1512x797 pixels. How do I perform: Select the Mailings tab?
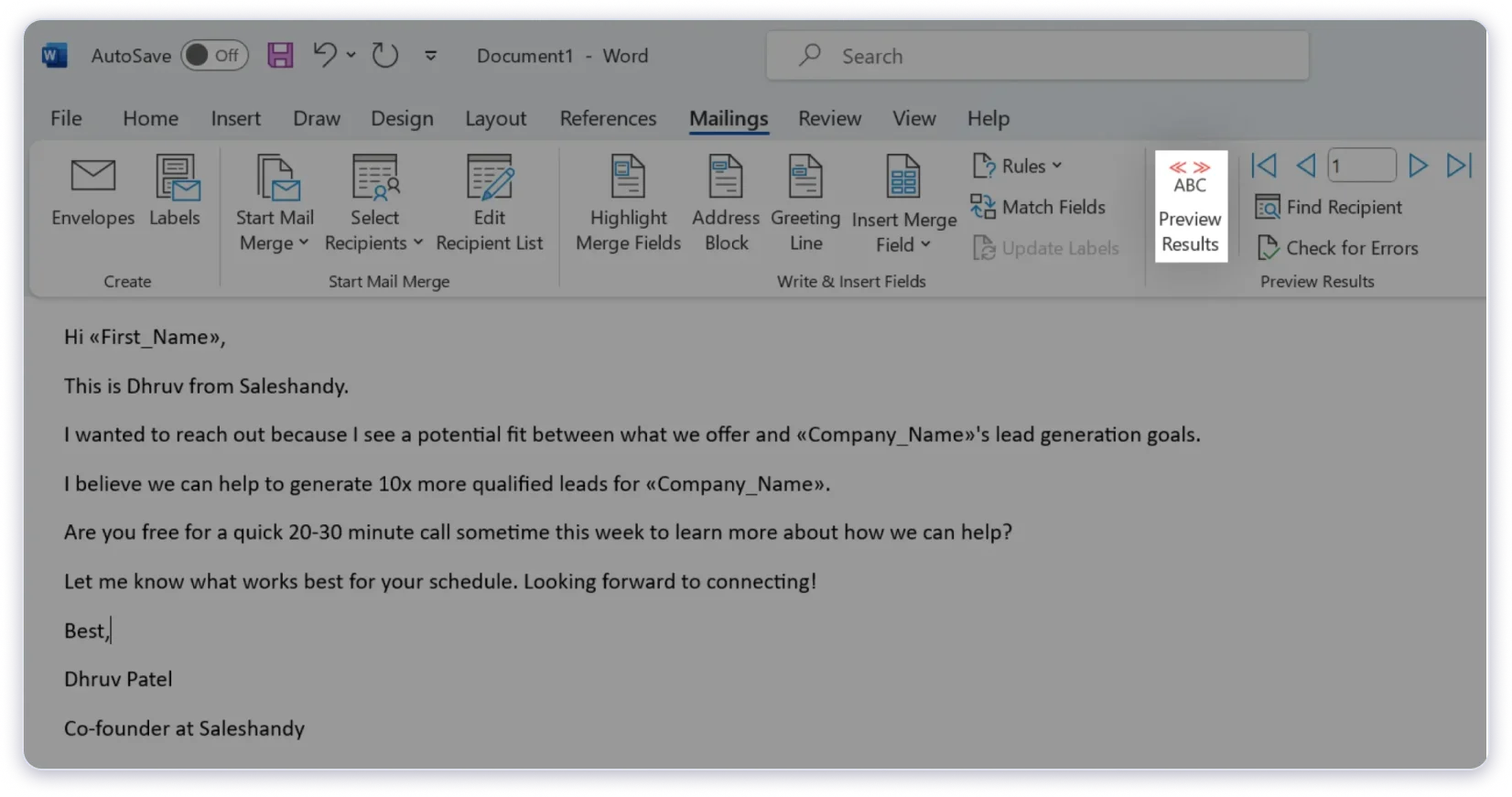pyautogui.click(x=729, y=119)
